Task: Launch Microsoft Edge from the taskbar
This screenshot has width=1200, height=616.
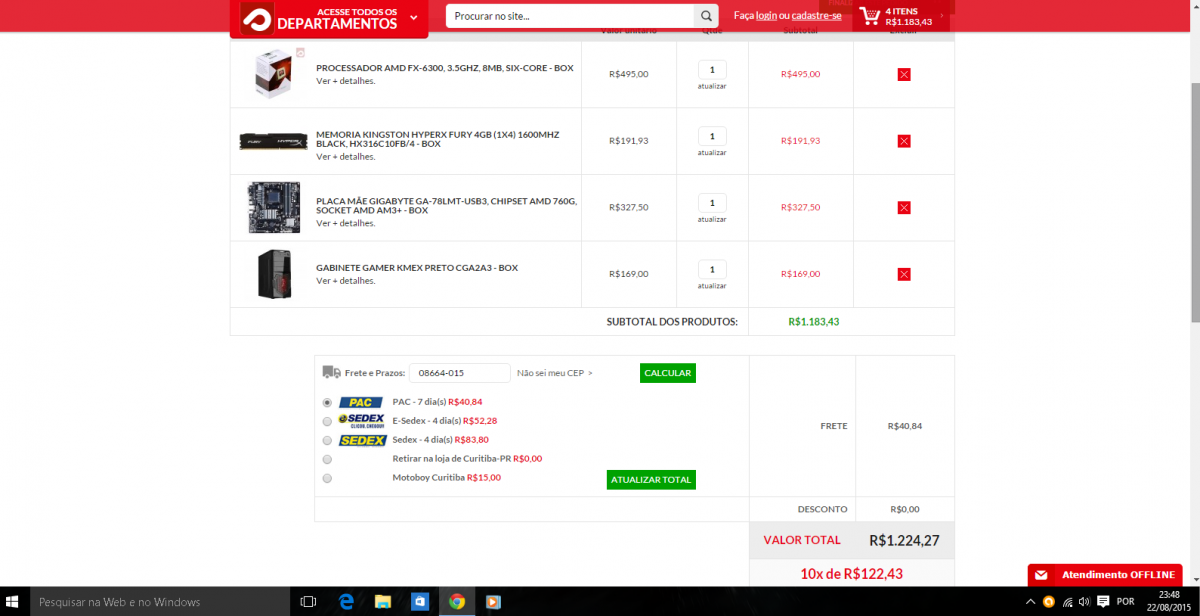Action: 346,602
